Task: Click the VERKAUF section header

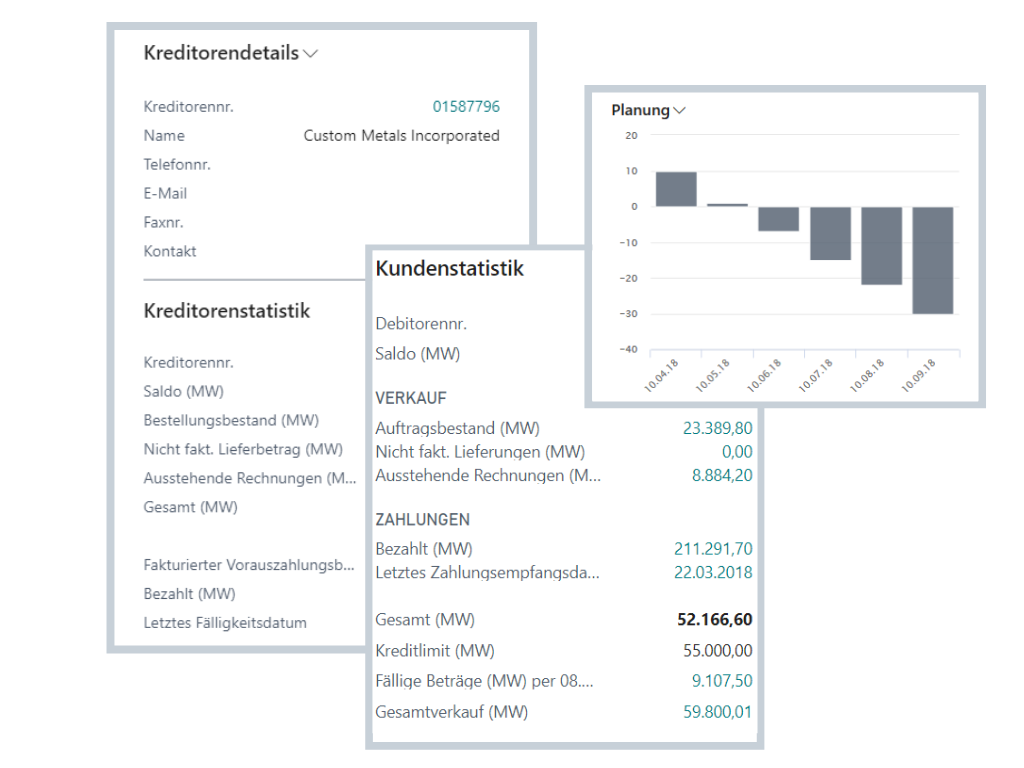Action: (x=411, y=398)
